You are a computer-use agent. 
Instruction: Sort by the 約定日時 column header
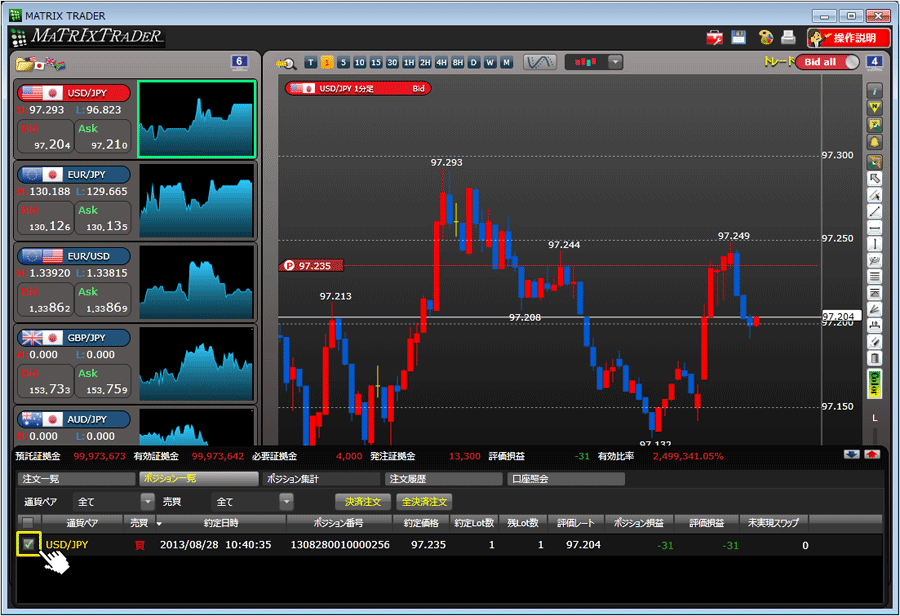[x=221, y=523]
